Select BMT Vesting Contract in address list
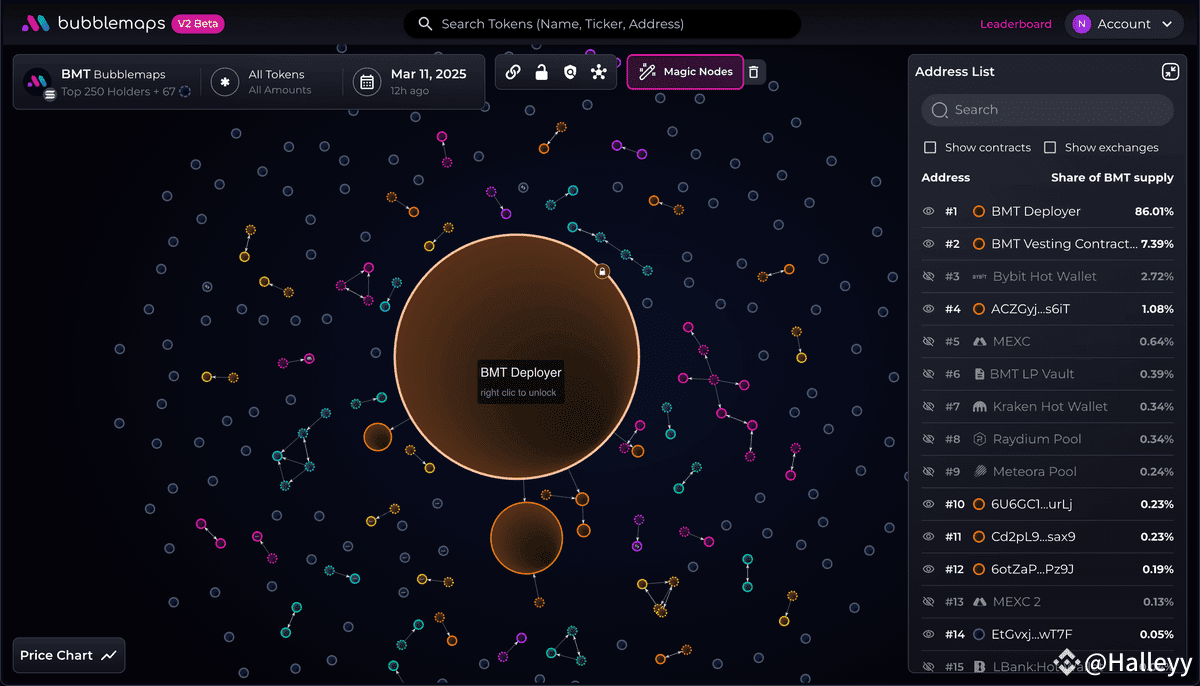 click(x=1063, y=244)
